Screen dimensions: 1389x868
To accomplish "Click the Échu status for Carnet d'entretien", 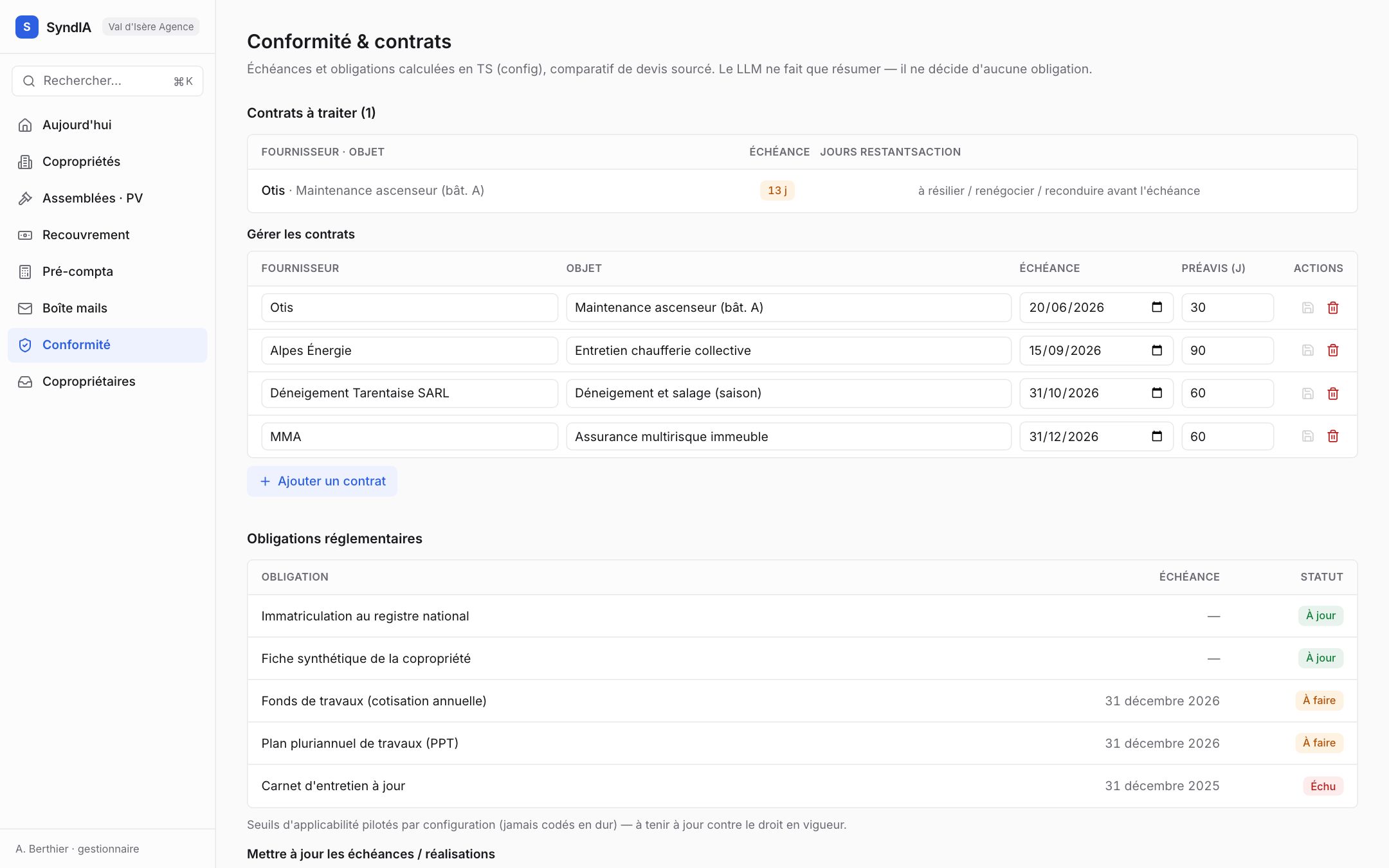I will pos(1323,786).
